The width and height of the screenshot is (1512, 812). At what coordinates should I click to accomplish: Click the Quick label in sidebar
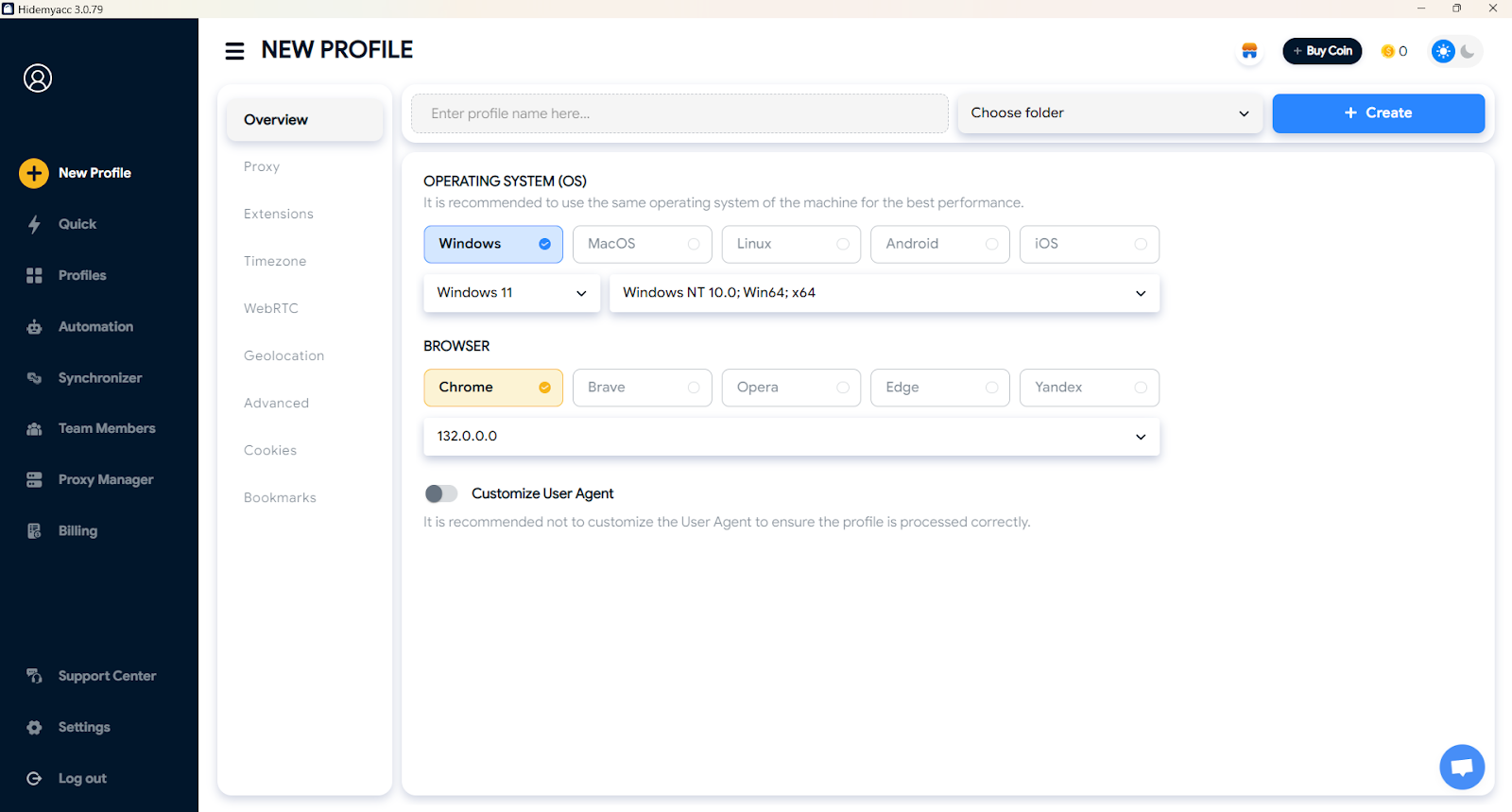point(77,224)
